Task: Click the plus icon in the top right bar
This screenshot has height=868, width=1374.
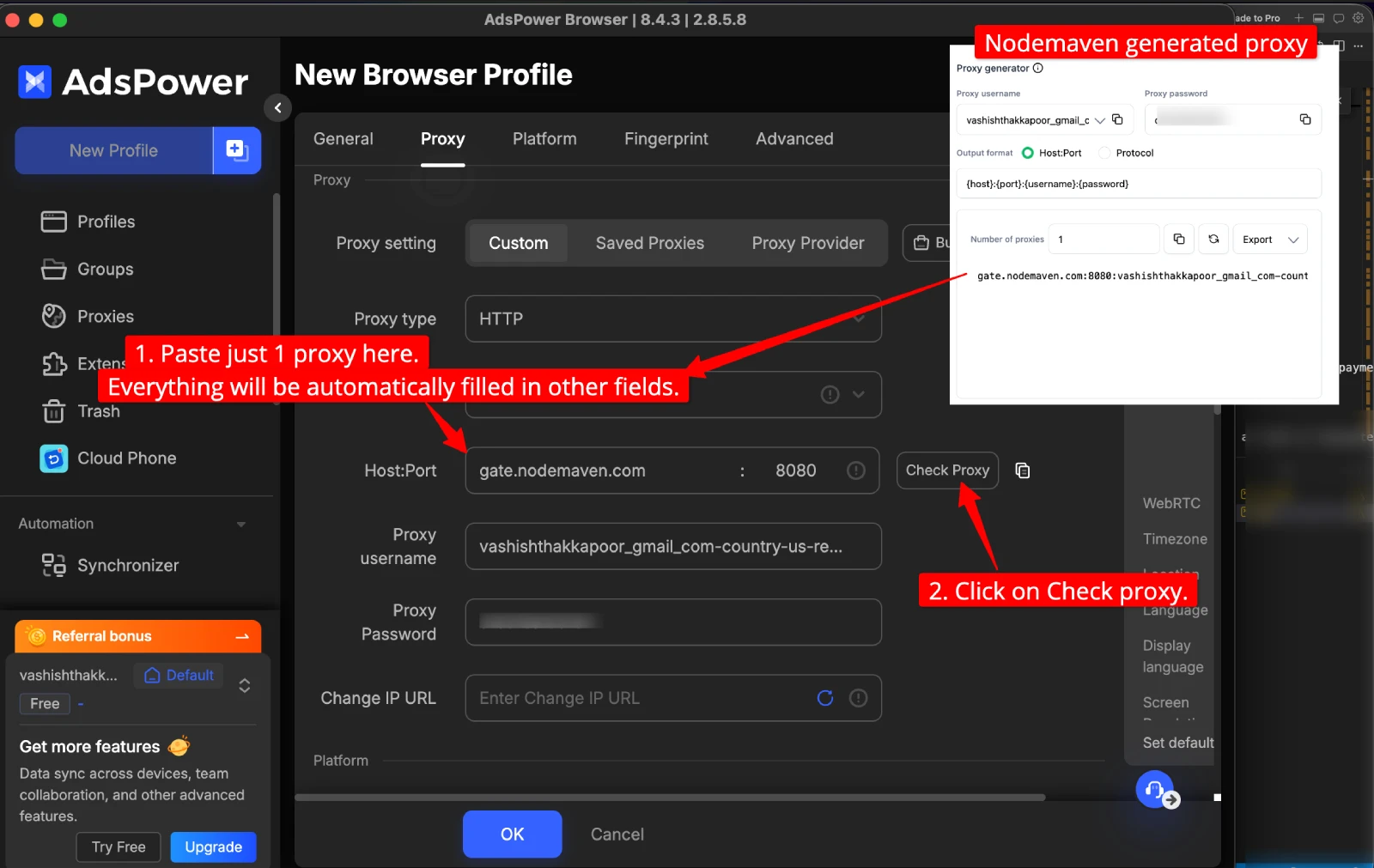Action: coord(1298,18)
